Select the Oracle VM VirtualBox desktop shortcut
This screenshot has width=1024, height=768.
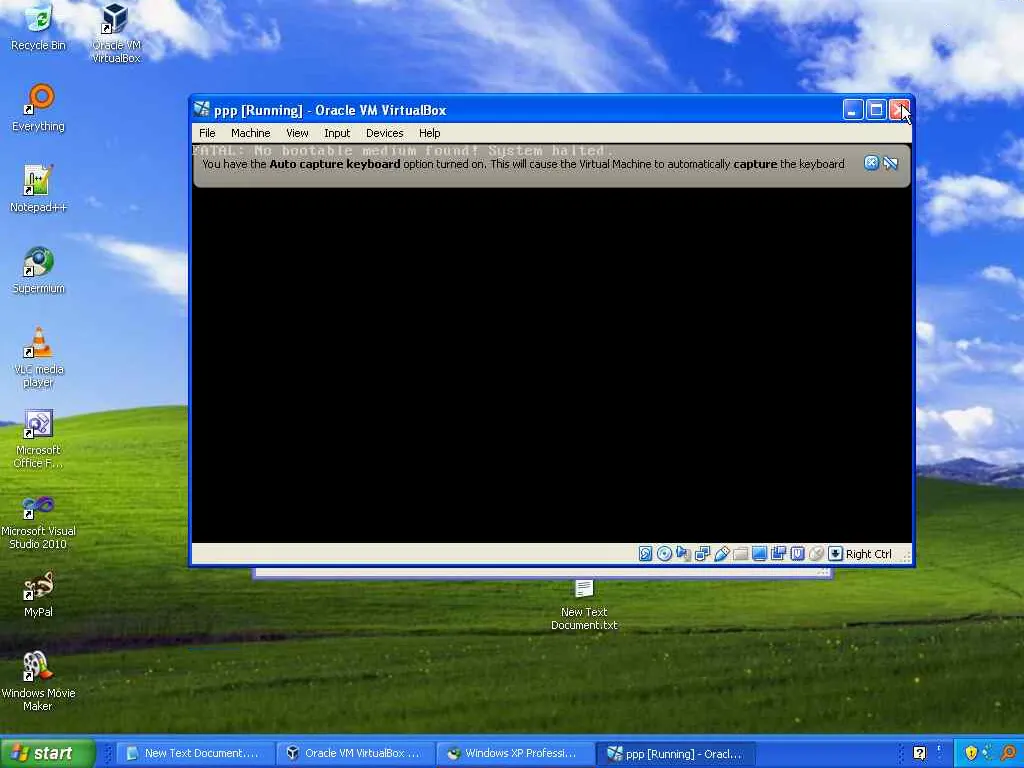coord(116,33)
